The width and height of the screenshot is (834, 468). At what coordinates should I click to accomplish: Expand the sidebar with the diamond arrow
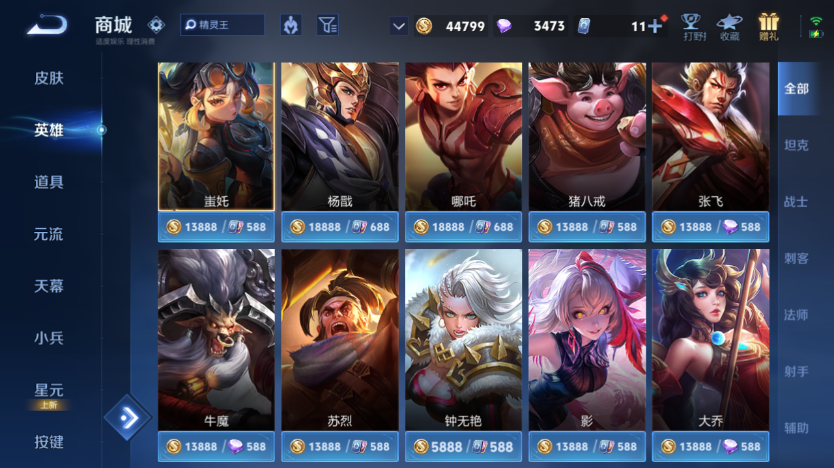tap(128, 418)
